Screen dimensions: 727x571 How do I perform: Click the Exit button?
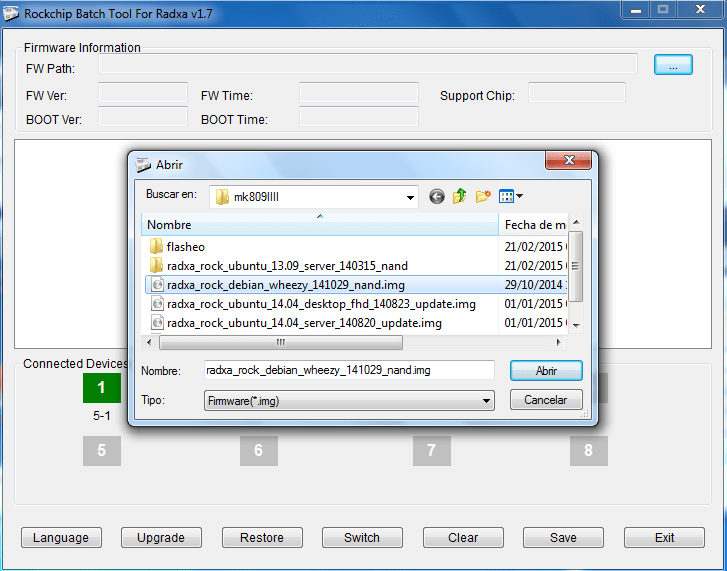pos(664,538)
